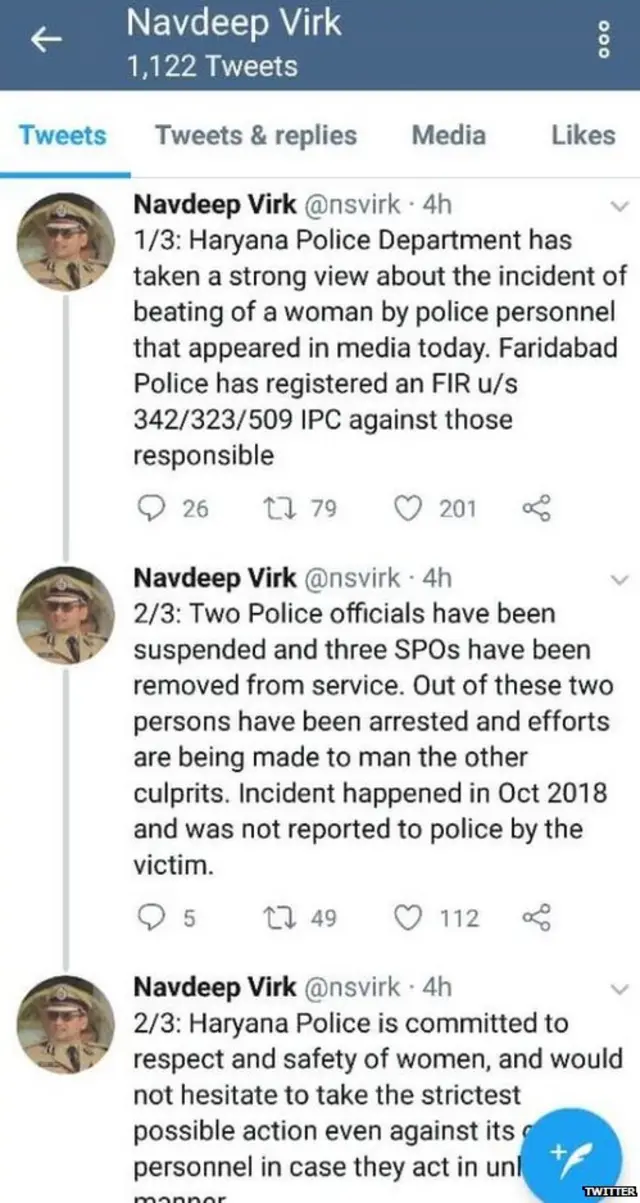Select the Likes tab
Image resolution: width=640 pixels, height=1203 pixels.
click(x=582, y=136)
